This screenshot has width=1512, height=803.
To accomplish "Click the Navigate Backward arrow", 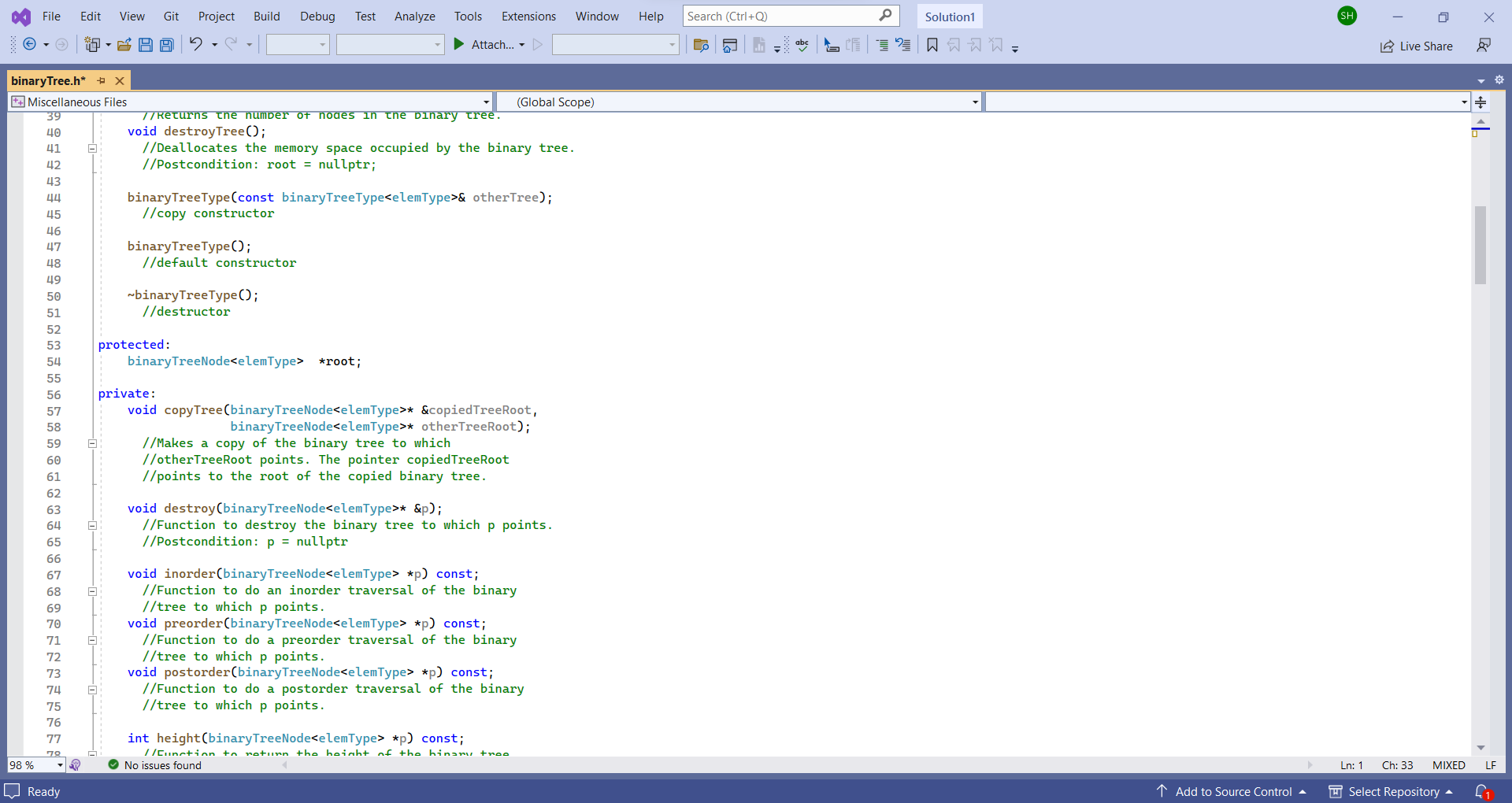I will click(x=28, y=45).
